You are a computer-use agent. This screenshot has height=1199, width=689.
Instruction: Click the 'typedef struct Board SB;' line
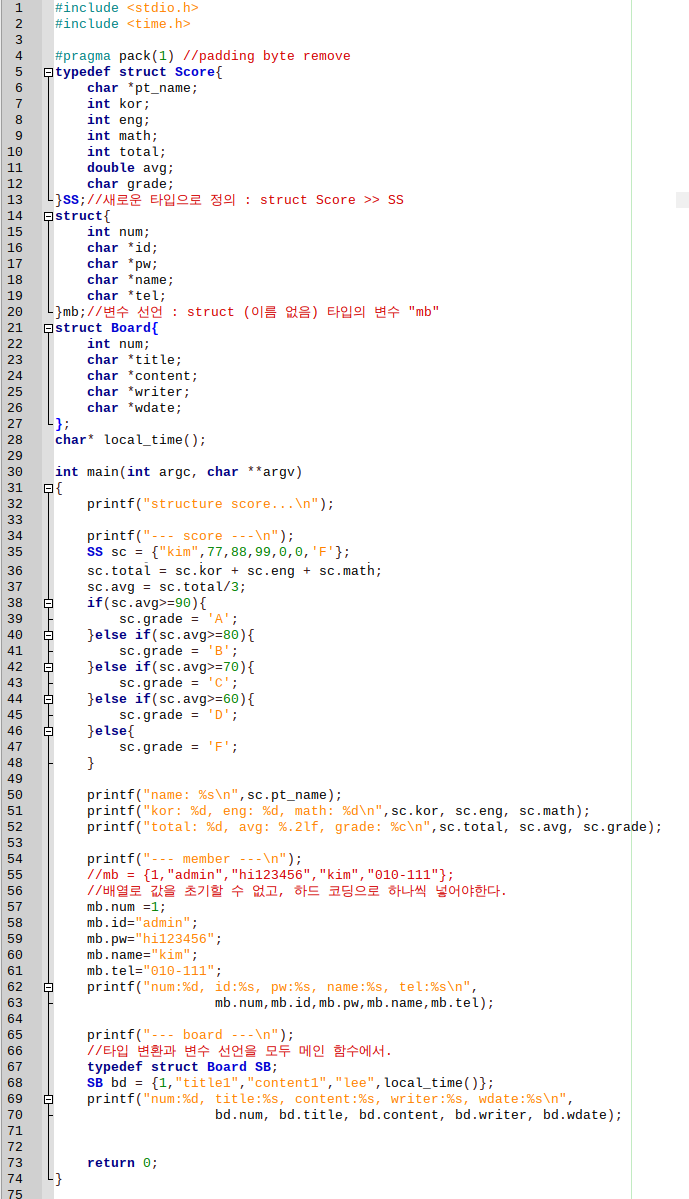click(x=183, y=1067)
